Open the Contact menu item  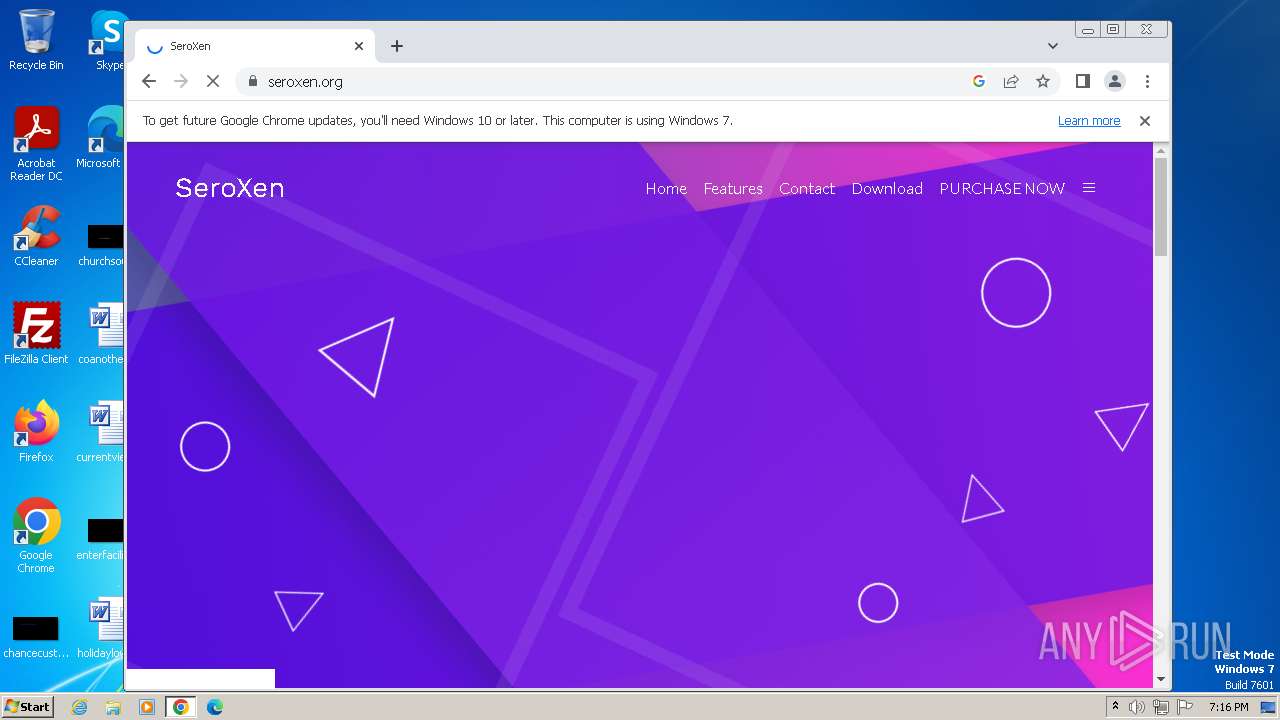tap(807, 188)
